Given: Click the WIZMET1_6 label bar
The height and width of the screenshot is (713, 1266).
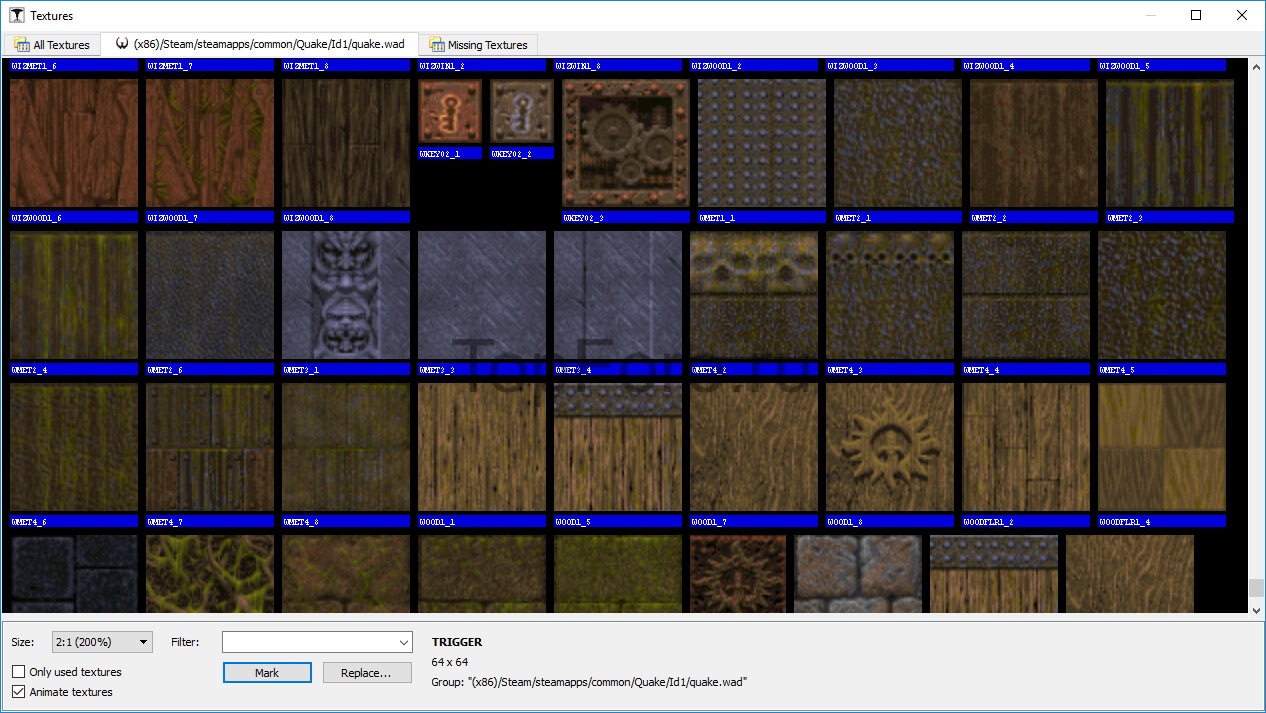Looking at the screenshot, I should click(x=74, y=66).
